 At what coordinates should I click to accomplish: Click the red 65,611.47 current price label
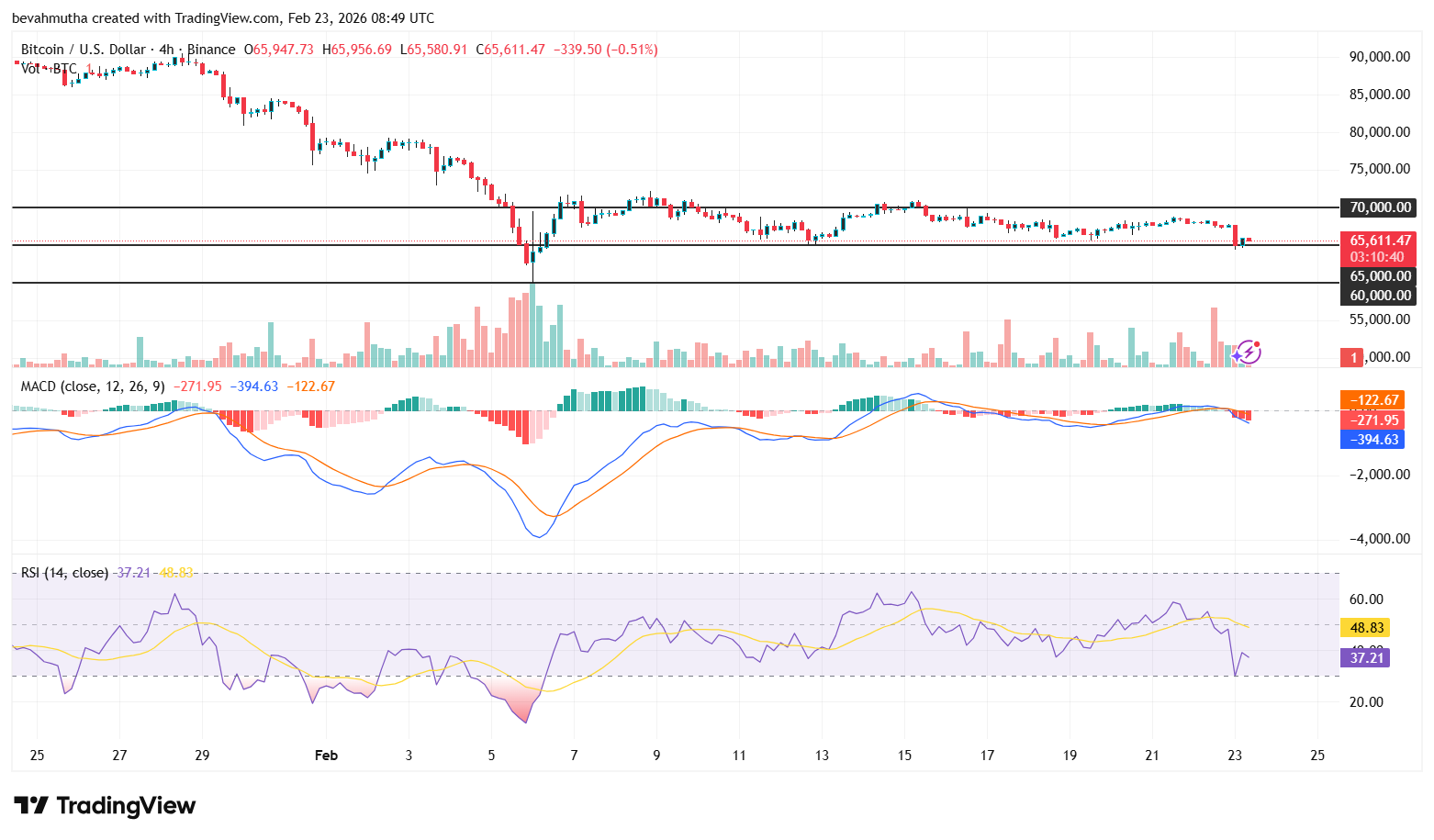[1380, 240]
